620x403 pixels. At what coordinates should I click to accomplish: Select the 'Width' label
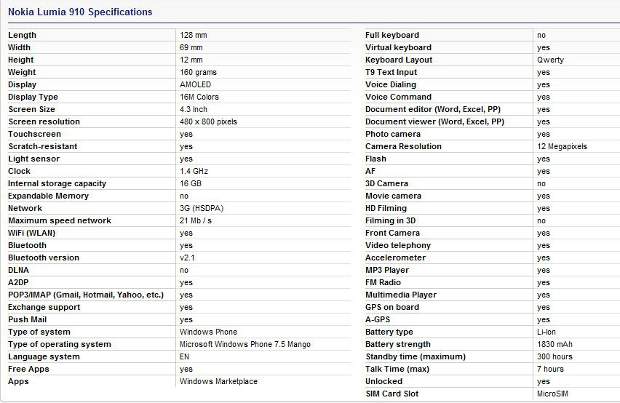click(19, 47)
